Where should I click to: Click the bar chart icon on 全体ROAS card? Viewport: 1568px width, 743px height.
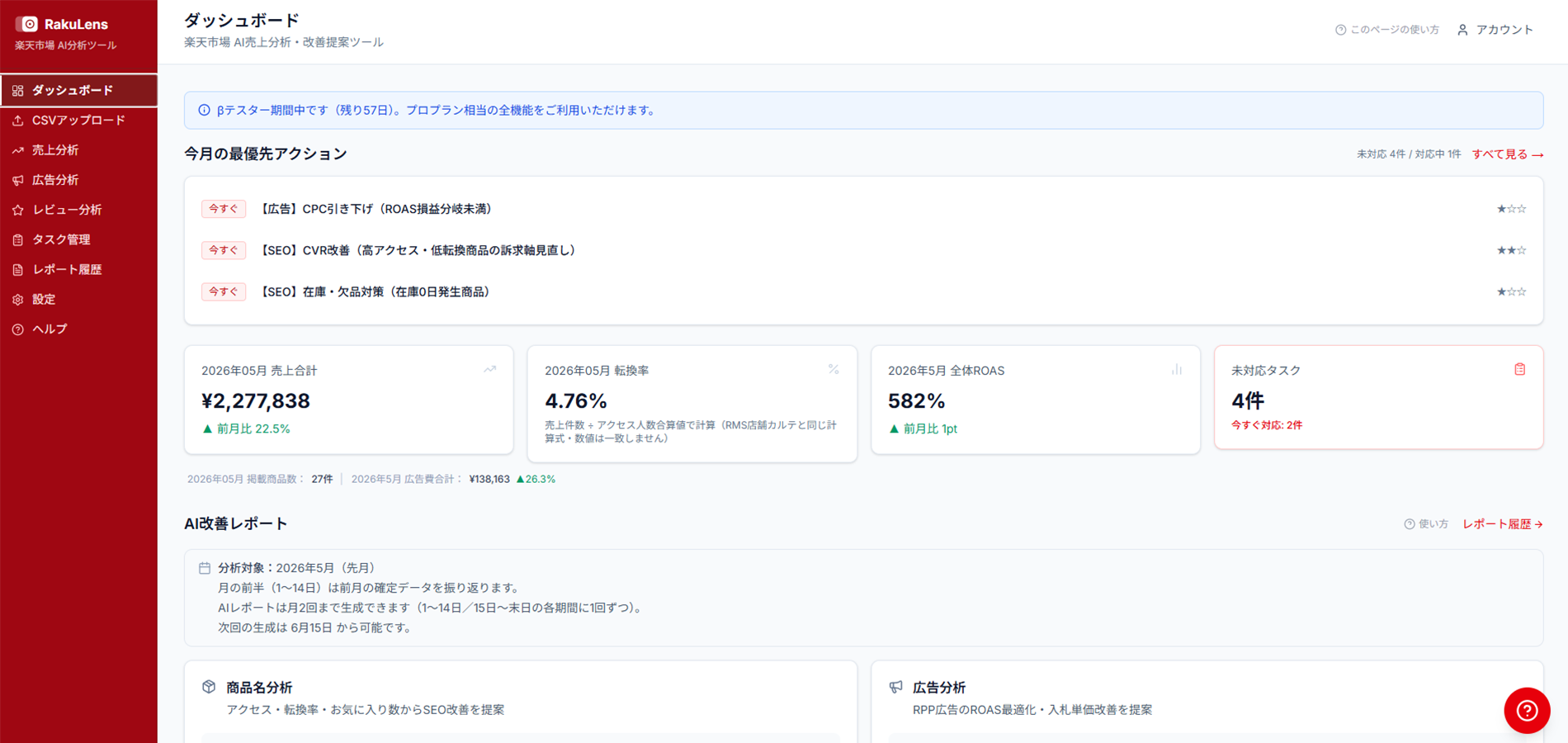[x=1177, y=369]
